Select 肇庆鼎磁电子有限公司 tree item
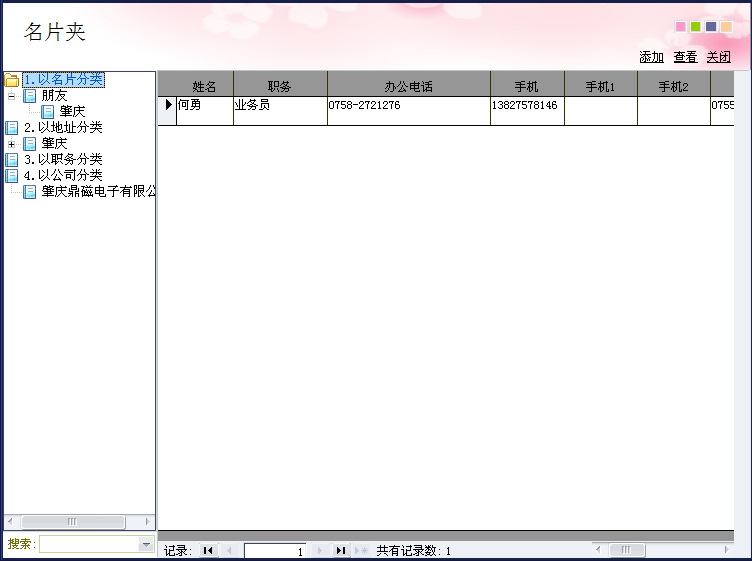 pos(98,191)
